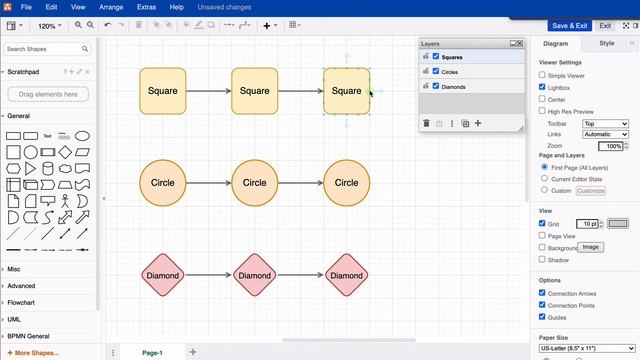Enable the Page View checkbox
The height and width of the screenshot is (360, 640).
542,236
